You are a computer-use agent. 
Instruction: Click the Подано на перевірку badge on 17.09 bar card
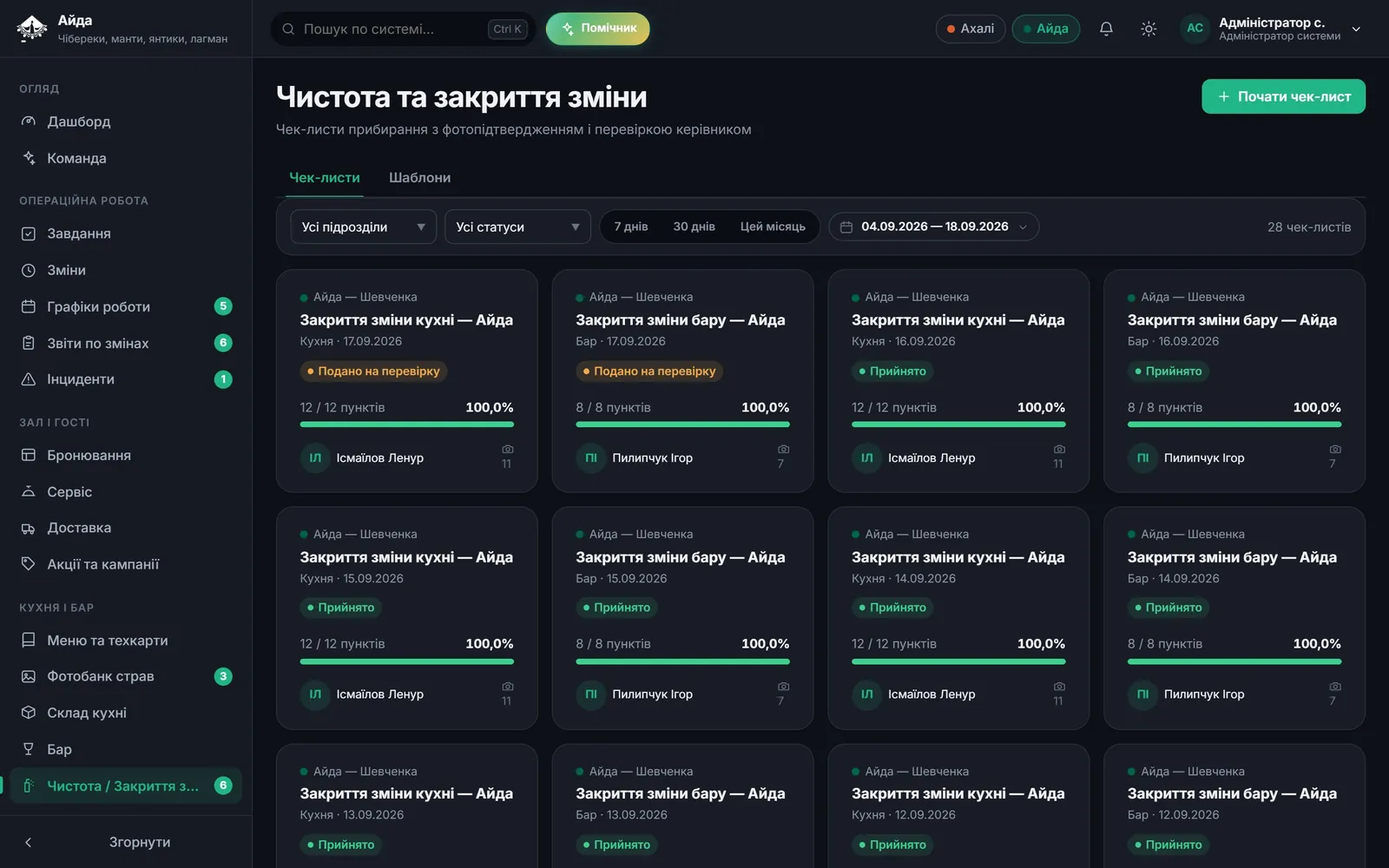[x=649, y=372]
